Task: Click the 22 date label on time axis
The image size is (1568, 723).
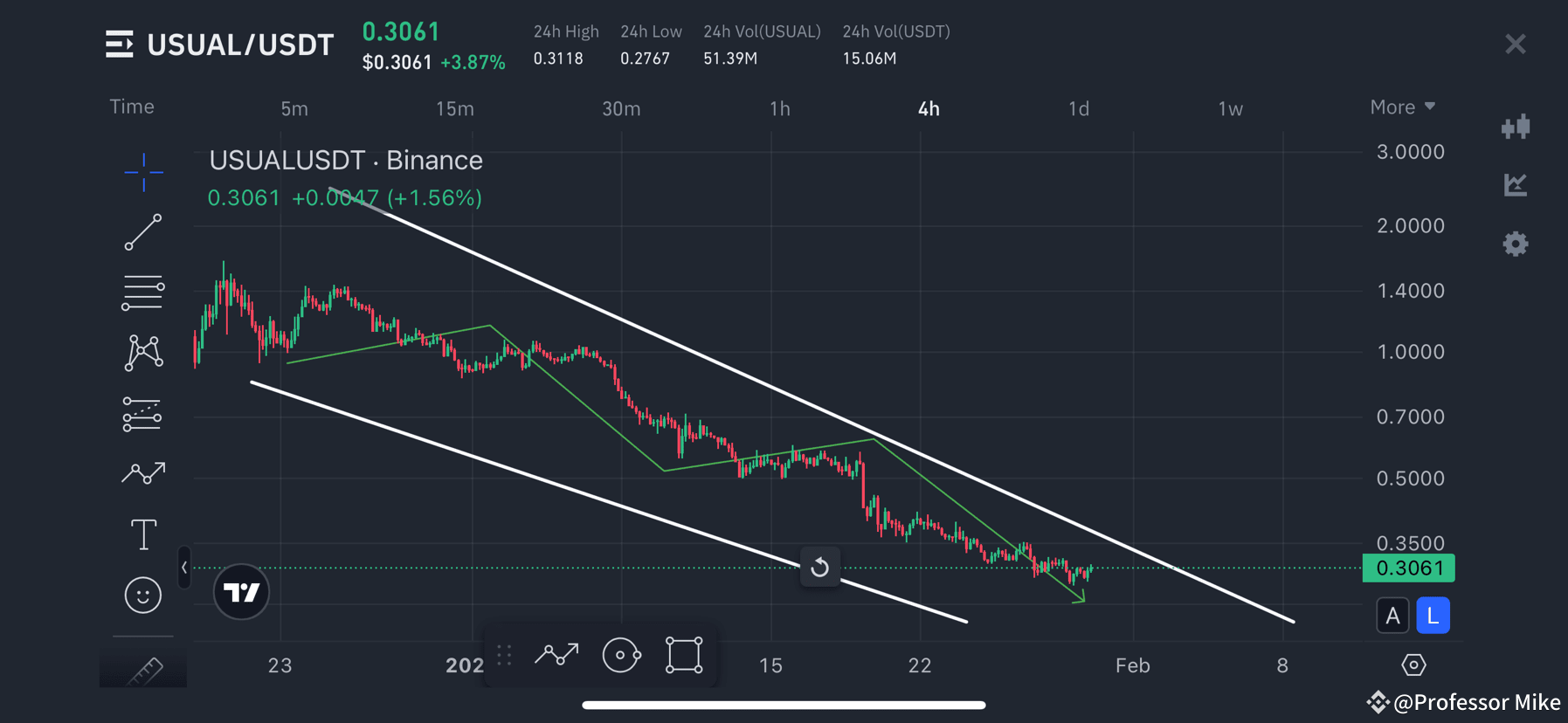Action: click(920, 665)
